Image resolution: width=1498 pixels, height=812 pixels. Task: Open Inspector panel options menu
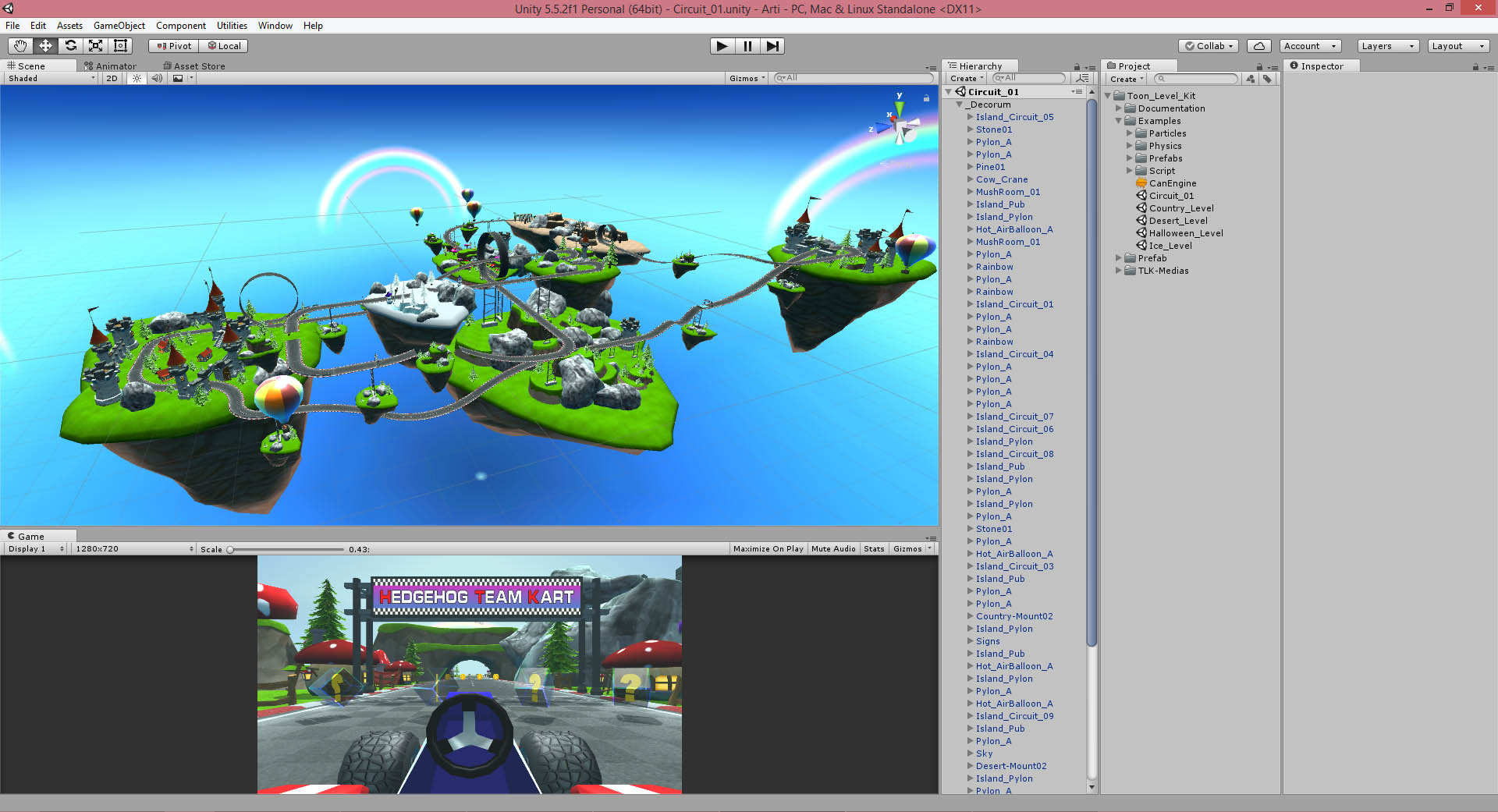1489,67
